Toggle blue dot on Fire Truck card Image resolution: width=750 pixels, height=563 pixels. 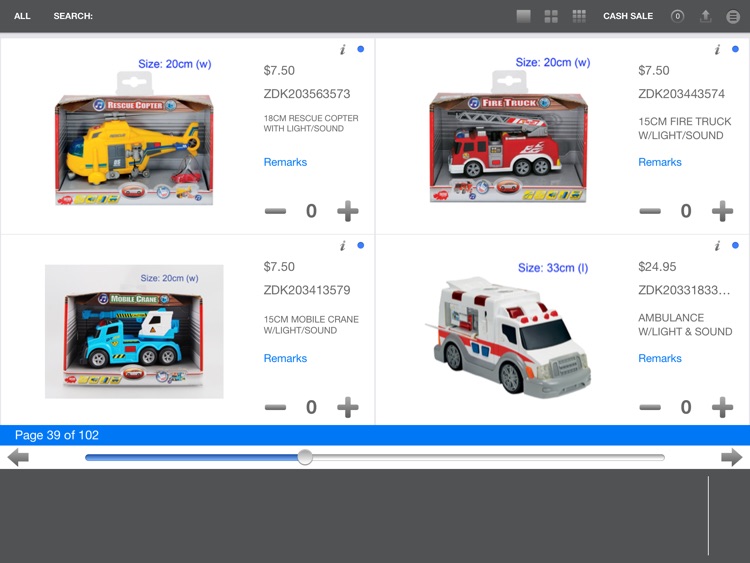click(735, 49)
